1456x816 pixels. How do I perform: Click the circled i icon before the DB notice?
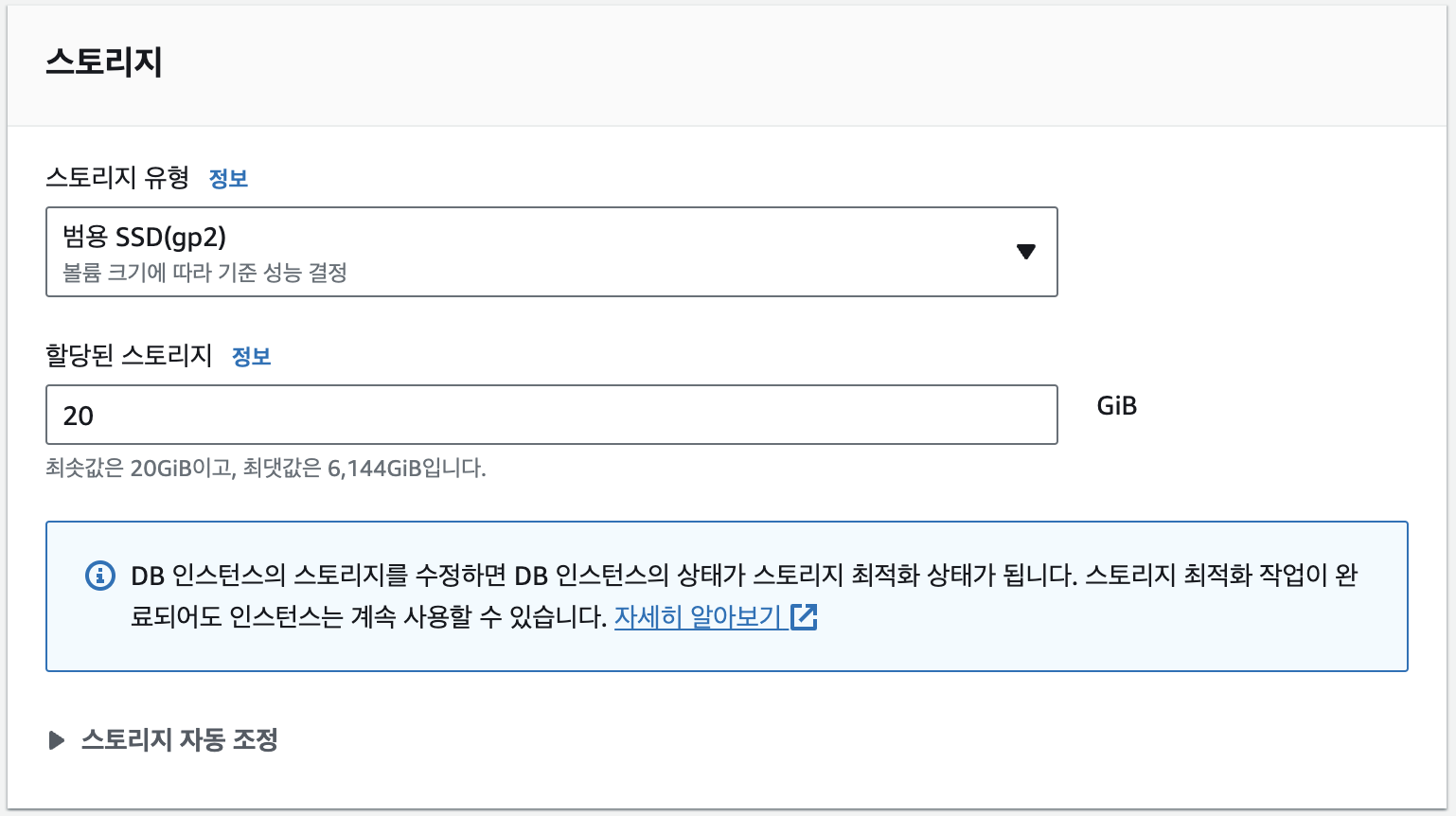98,574
